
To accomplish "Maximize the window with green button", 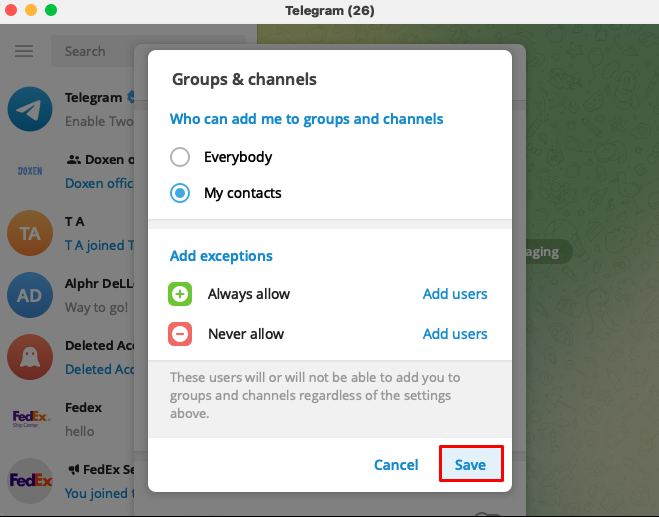I will pos(51,10).
